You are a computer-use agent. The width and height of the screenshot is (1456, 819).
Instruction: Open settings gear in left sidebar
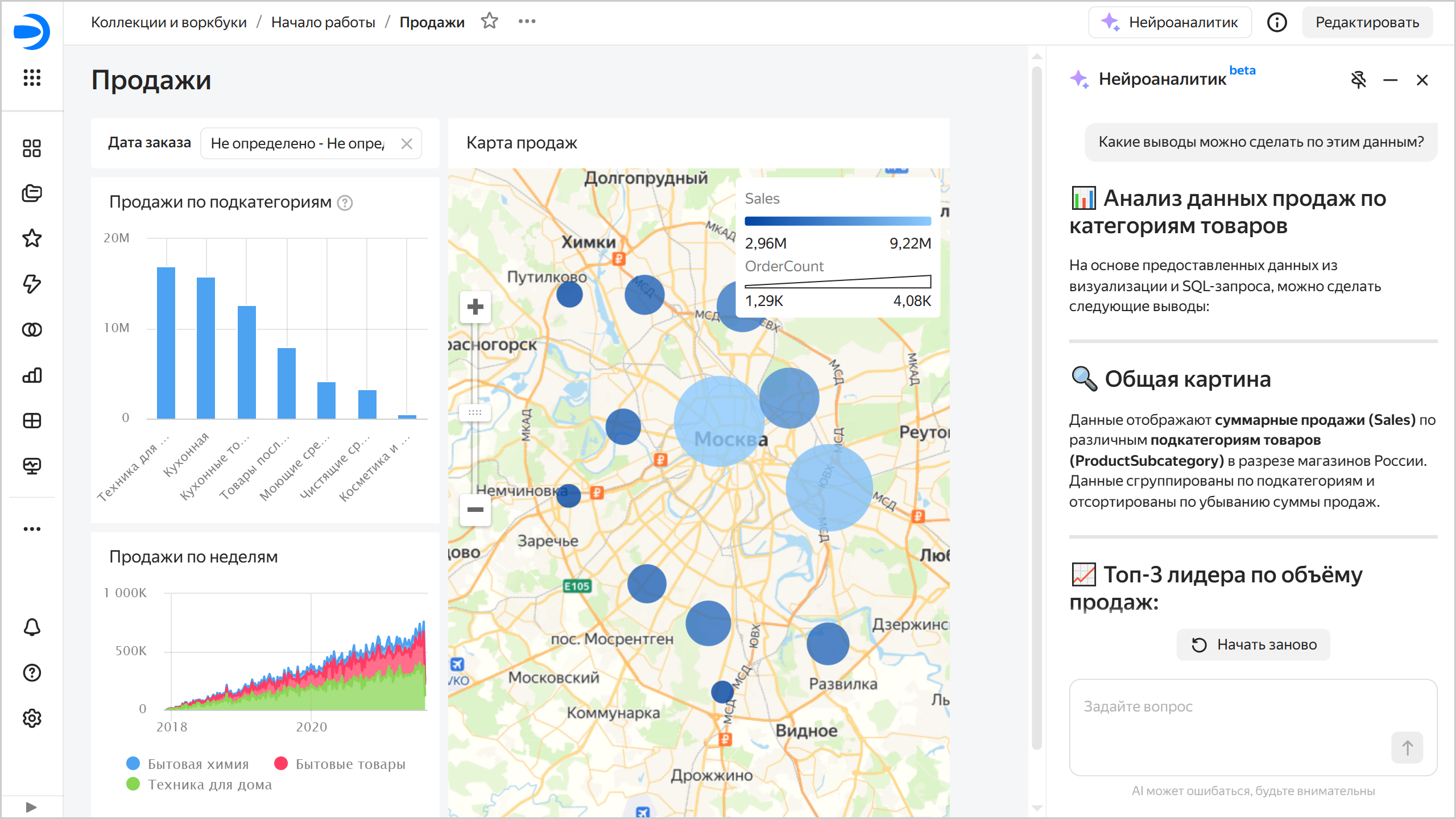tap(32, 718)
